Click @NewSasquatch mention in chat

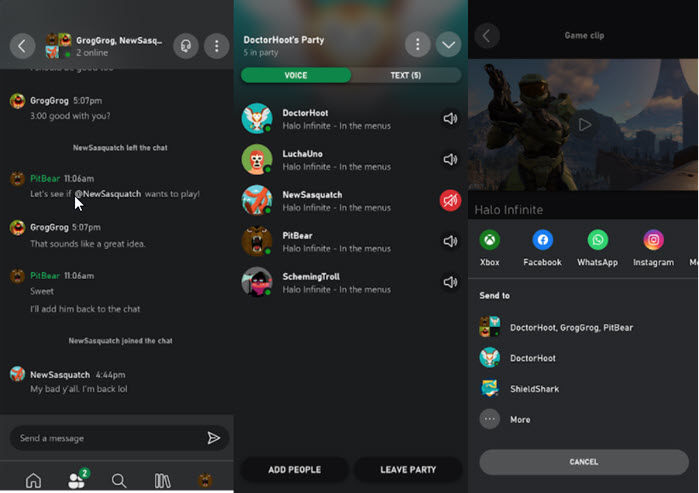click(x=108, y=194)
